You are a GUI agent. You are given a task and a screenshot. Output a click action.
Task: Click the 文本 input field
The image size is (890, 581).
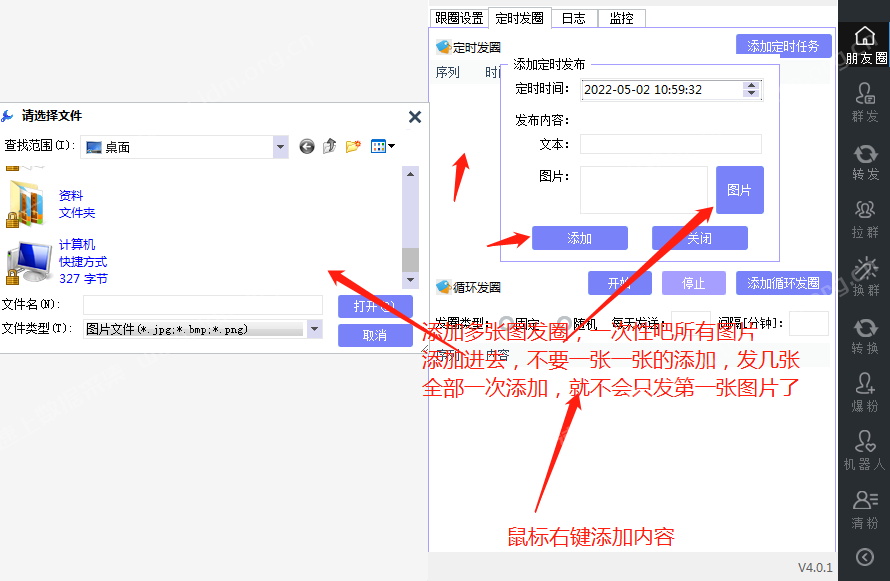(670, 144)
